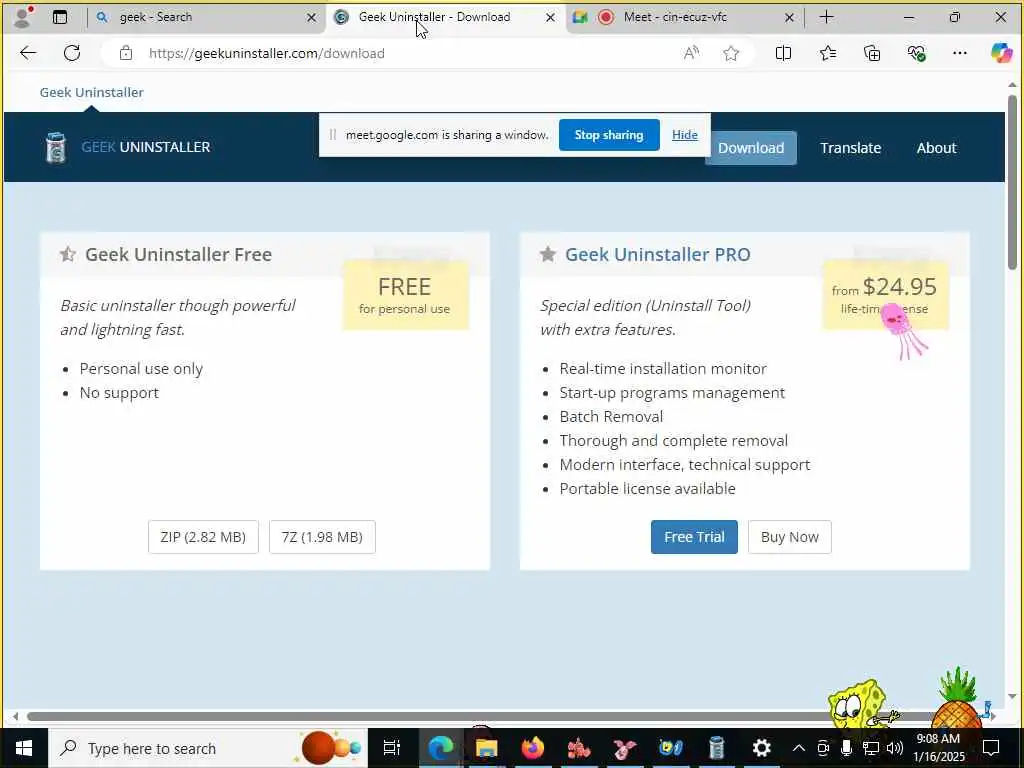The width and height of the screenshot is (1024, 768).
Task: Open split screen view
Action: pyautogui.click(x=783, y=53)
